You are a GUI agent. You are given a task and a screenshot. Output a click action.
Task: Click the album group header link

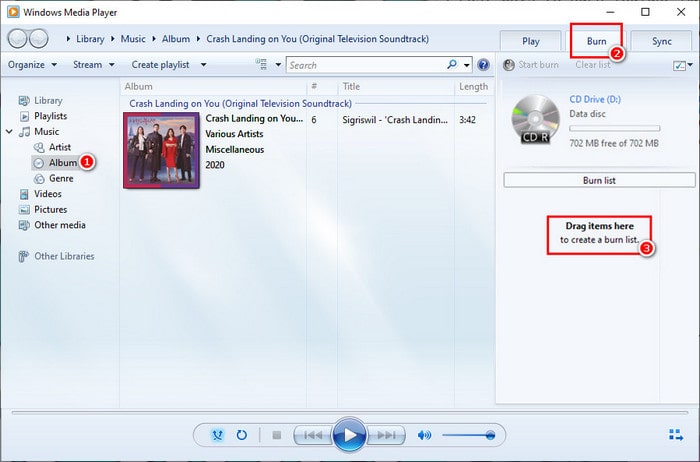click(x=240, y=104)
